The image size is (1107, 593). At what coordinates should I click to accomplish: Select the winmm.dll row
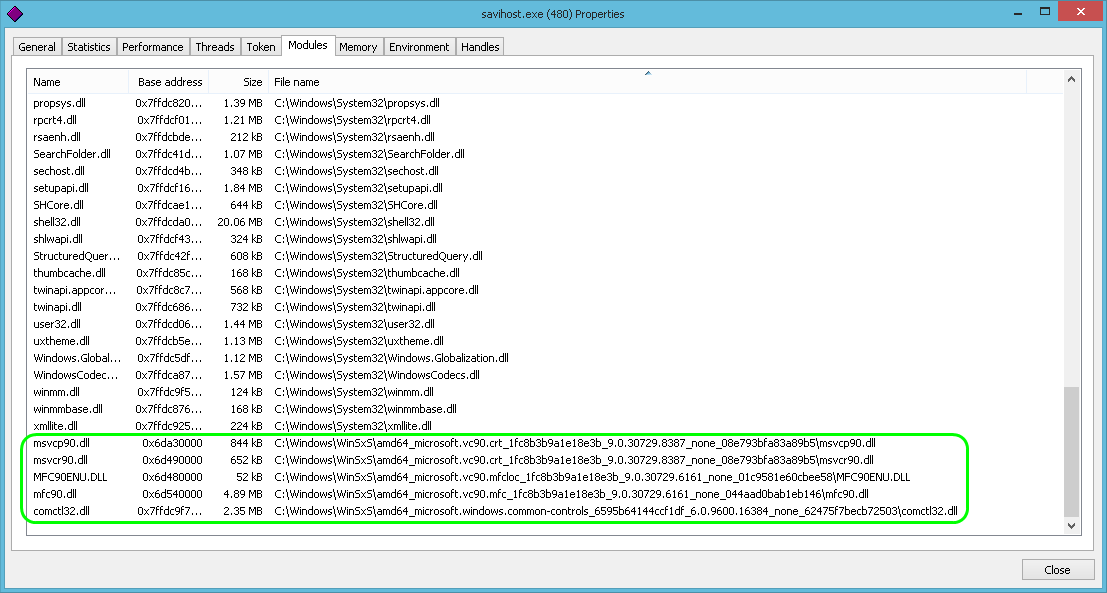[545, 392]
